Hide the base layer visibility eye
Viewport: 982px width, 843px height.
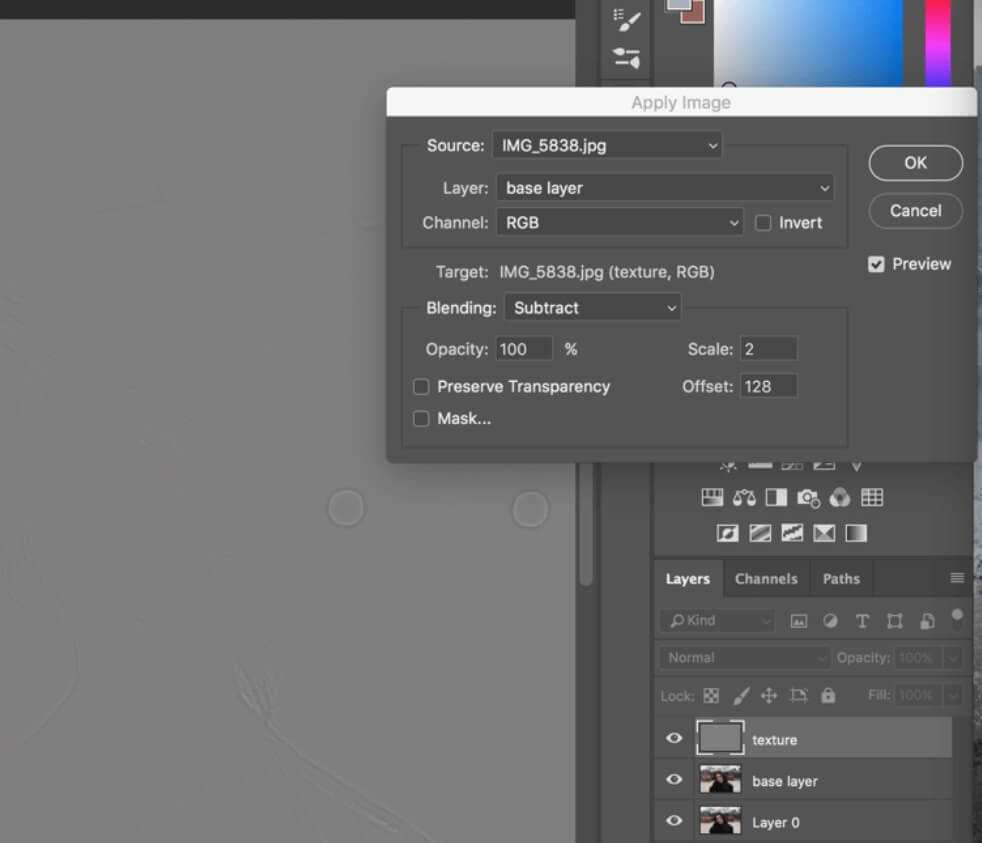675,780
